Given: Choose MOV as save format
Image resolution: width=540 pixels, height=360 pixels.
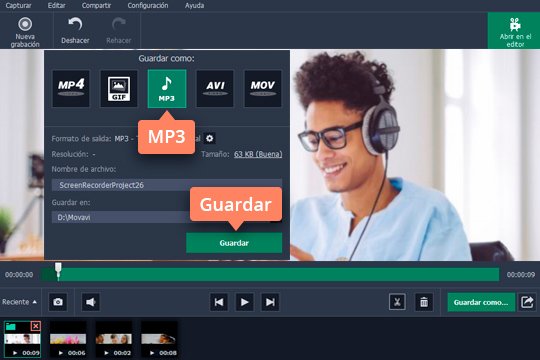Looking at the screenshot, I should click(x=263, y=89).
